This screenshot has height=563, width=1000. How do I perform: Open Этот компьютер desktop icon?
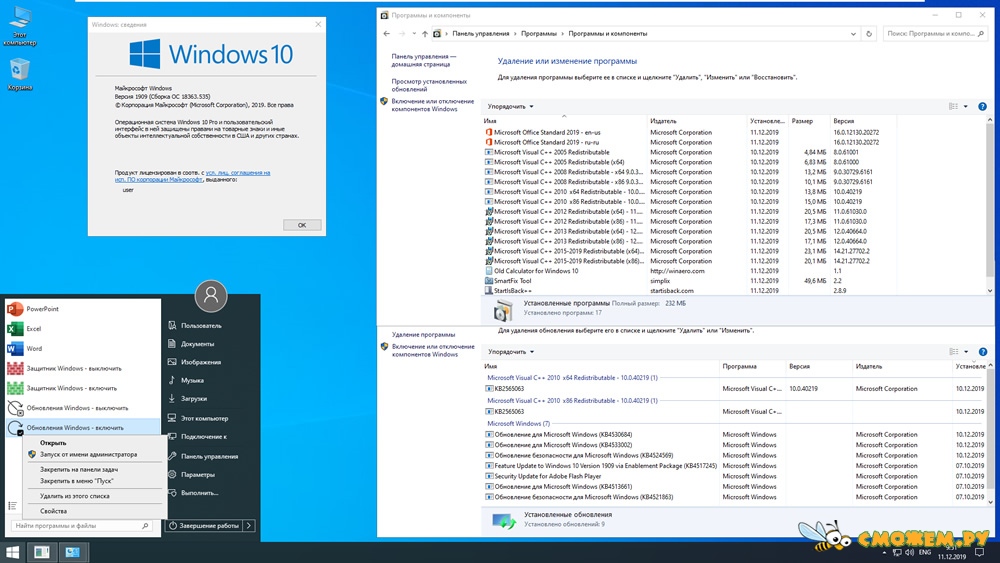click(20, 26)
